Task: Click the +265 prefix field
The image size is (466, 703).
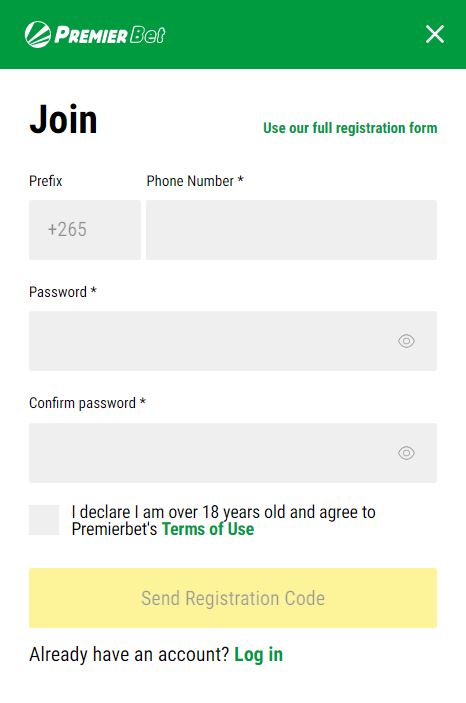Action: tap(85, 230)
